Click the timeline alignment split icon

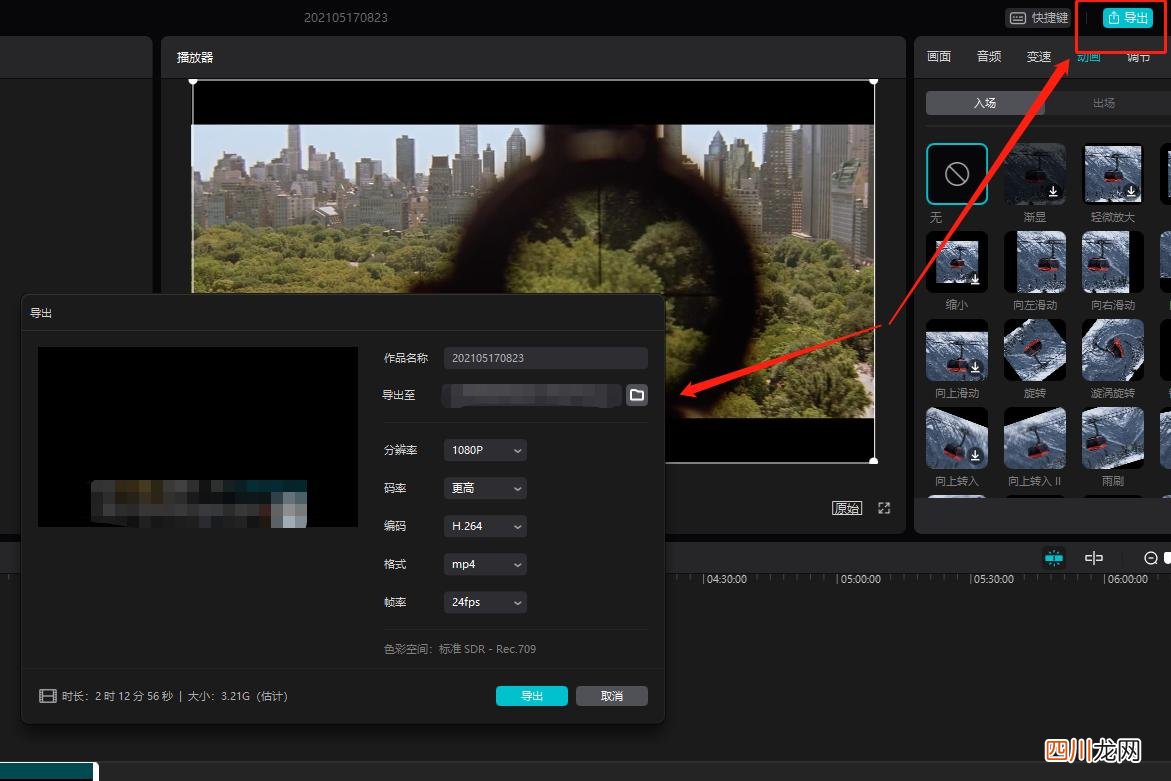(x=1093, y=558)
